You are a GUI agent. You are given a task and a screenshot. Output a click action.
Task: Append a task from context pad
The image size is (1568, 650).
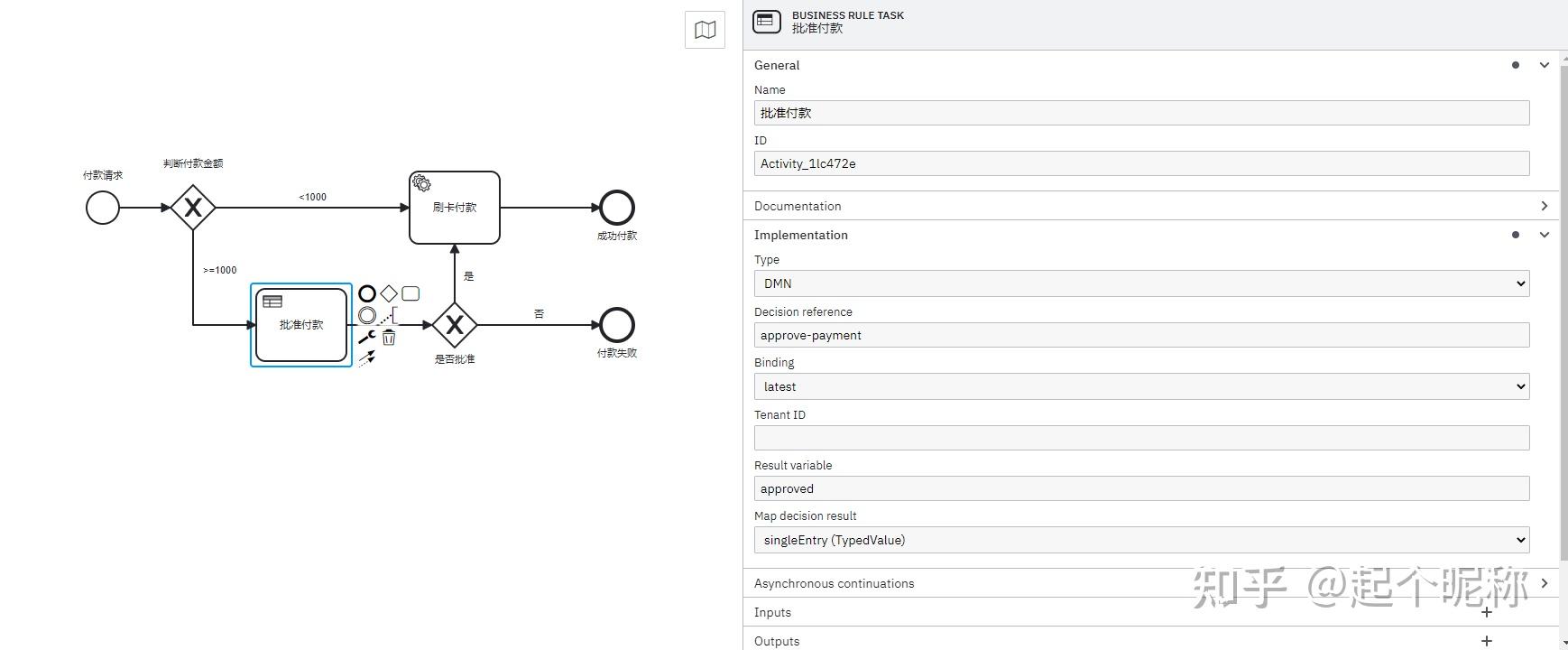point(410,293)
